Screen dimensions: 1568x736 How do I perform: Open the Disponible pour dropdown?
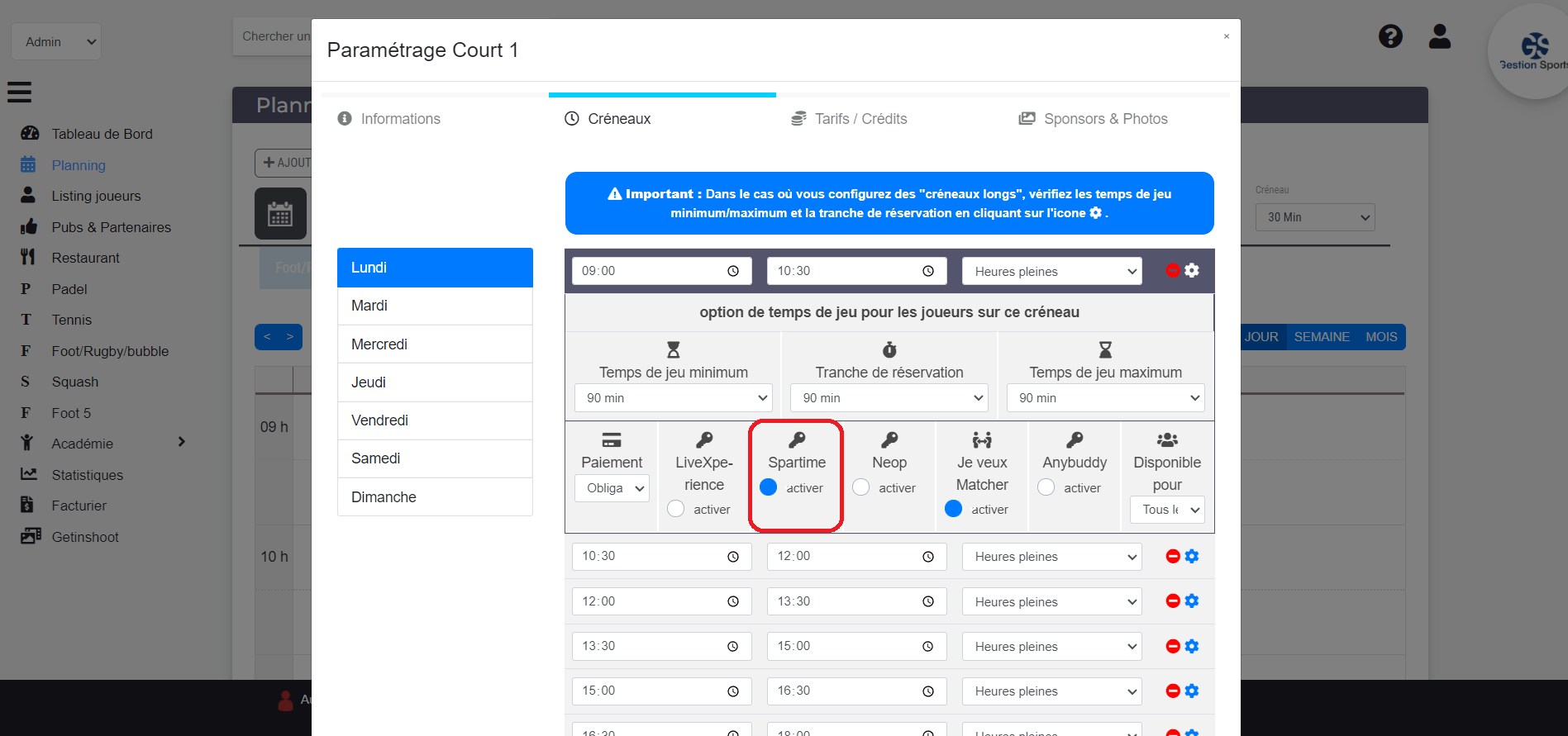1167,510
